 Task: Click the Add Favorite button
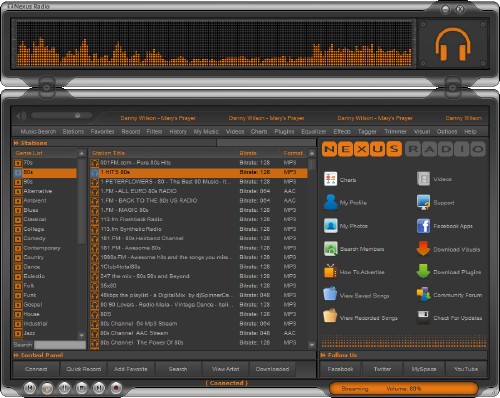click(130, 369)
